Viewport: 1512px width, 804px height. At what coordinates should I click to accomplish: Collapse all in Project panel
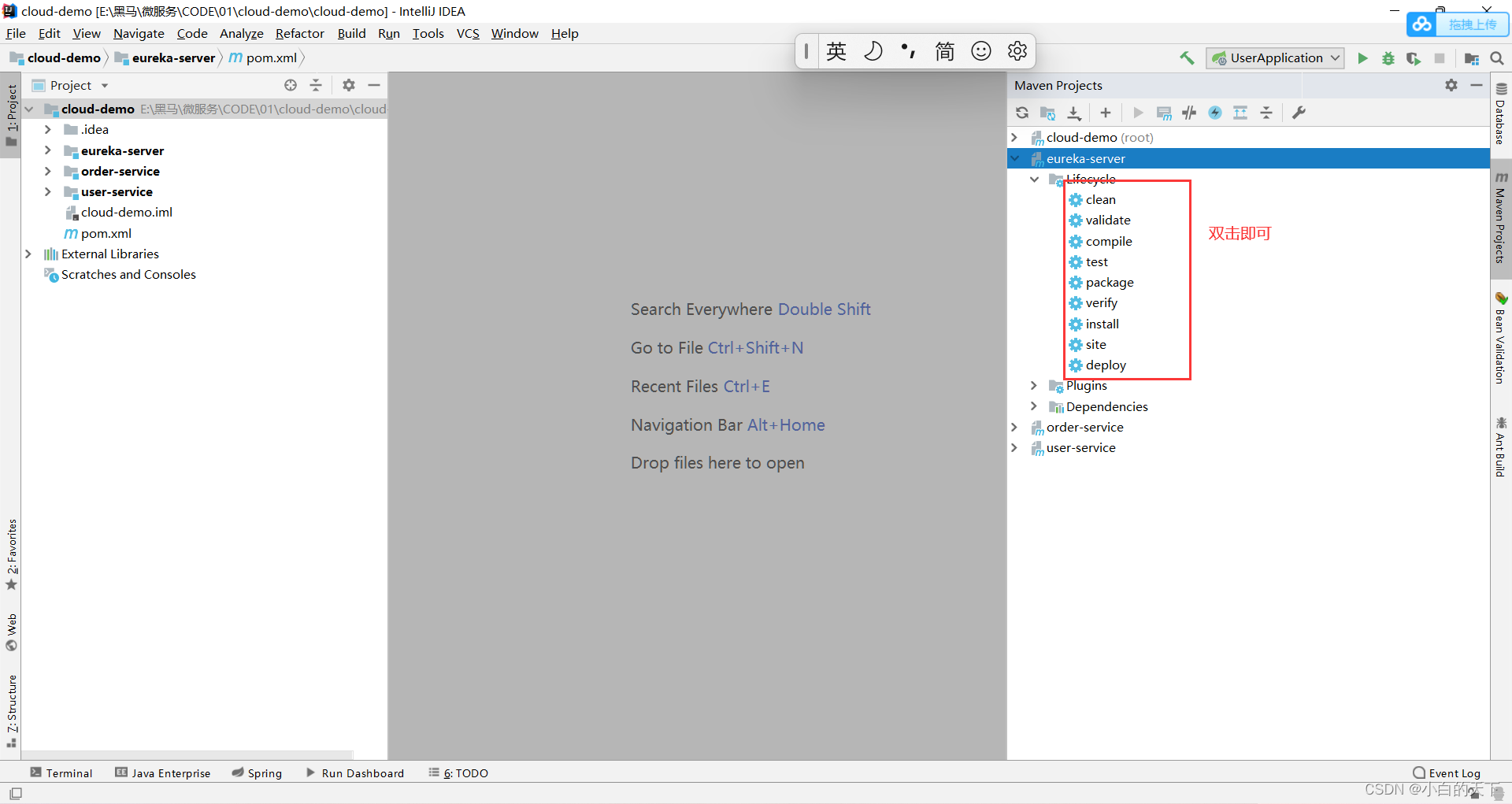pyautogui.click(x=316, y=85)
